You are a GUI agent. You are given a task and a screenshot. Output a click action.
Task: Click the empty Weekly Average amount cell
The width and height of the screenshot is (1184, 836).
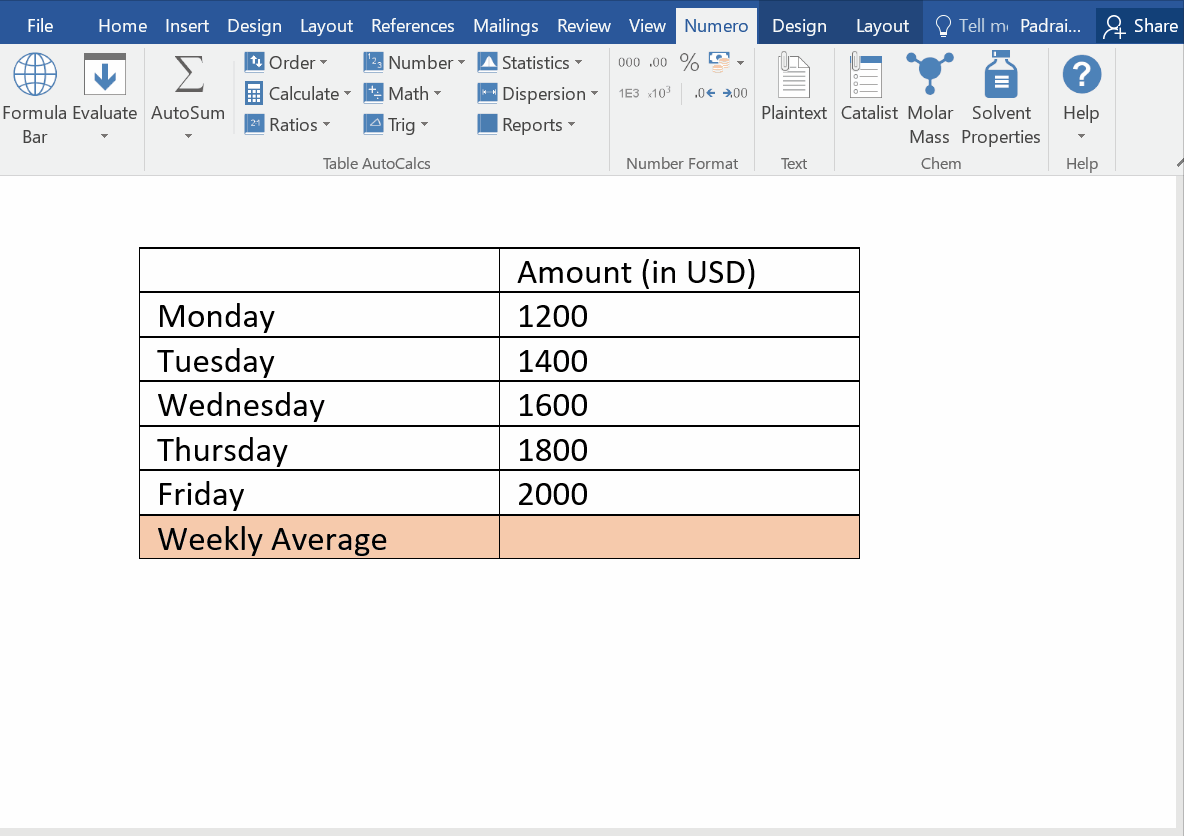coord(679,538)
